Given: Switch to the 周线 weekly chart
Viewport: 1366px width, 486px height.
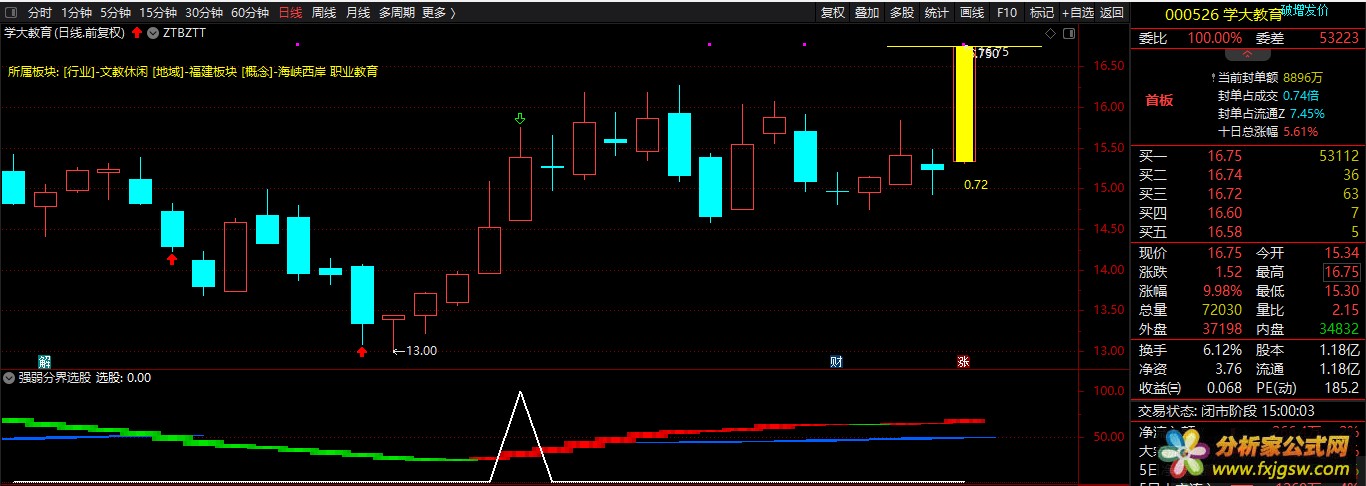Looking at the screenshot, I should (324, 13).
